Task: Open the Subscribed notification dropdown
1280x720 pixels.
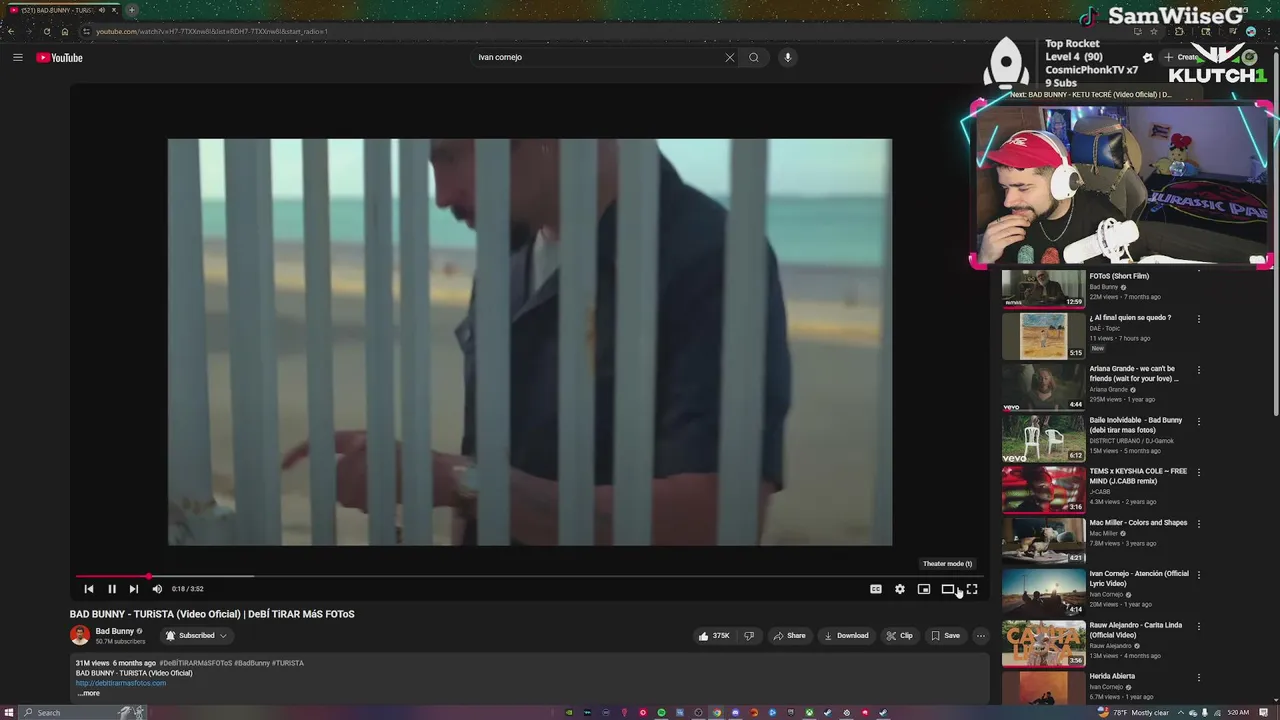Action: pos(196,635)
